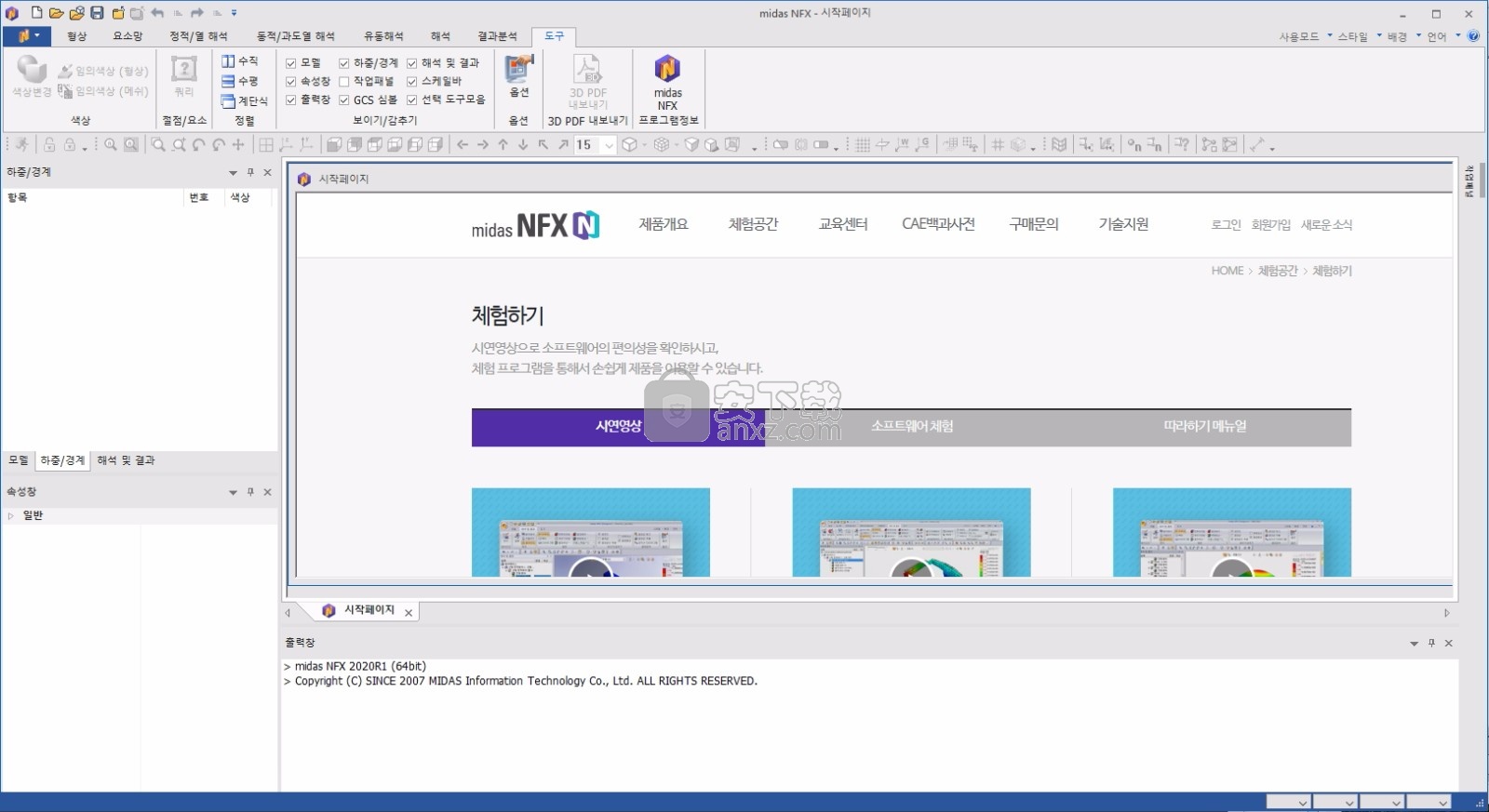Click the grid display icon in toolbar
This screenshot has height=812, width=1489.
(x=863, y=144)
